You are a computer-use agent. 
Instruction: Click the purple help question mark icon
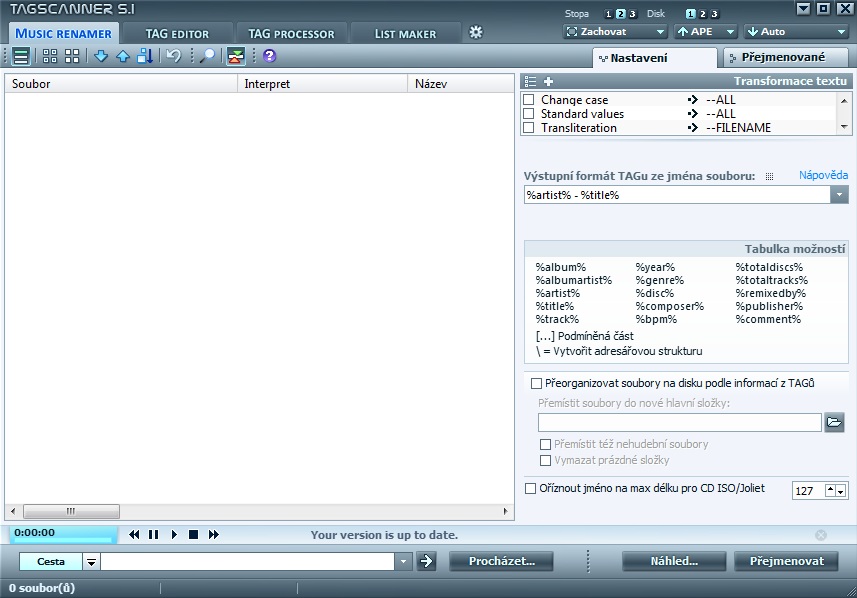[269, 56]
